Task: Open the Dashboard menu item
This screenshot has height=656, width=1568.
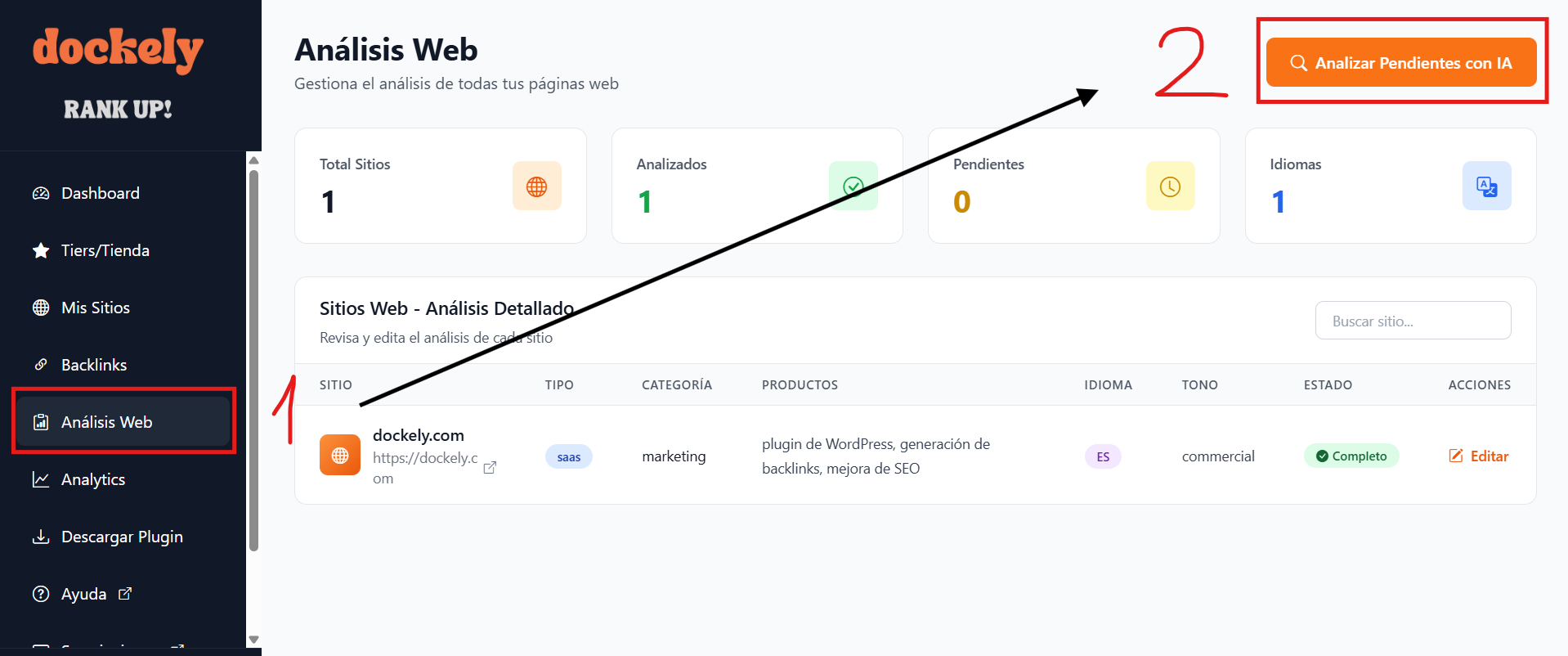Action: 100,193
